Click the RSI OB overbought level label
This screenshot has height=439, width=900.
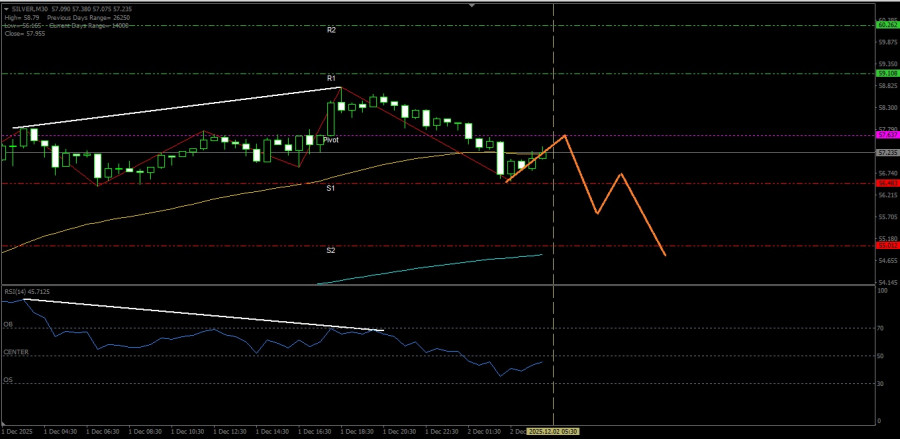10,324
